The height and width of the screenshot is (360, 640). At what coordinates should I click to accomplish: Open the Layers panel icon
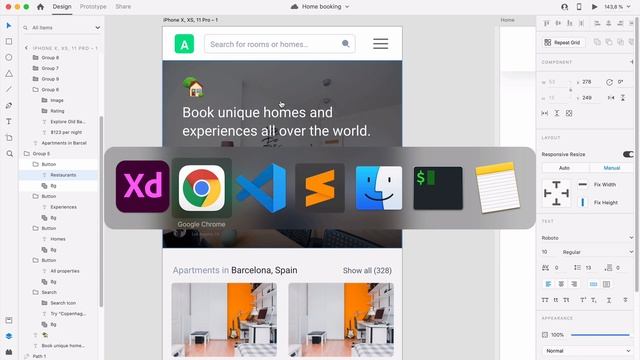(9, 336)
